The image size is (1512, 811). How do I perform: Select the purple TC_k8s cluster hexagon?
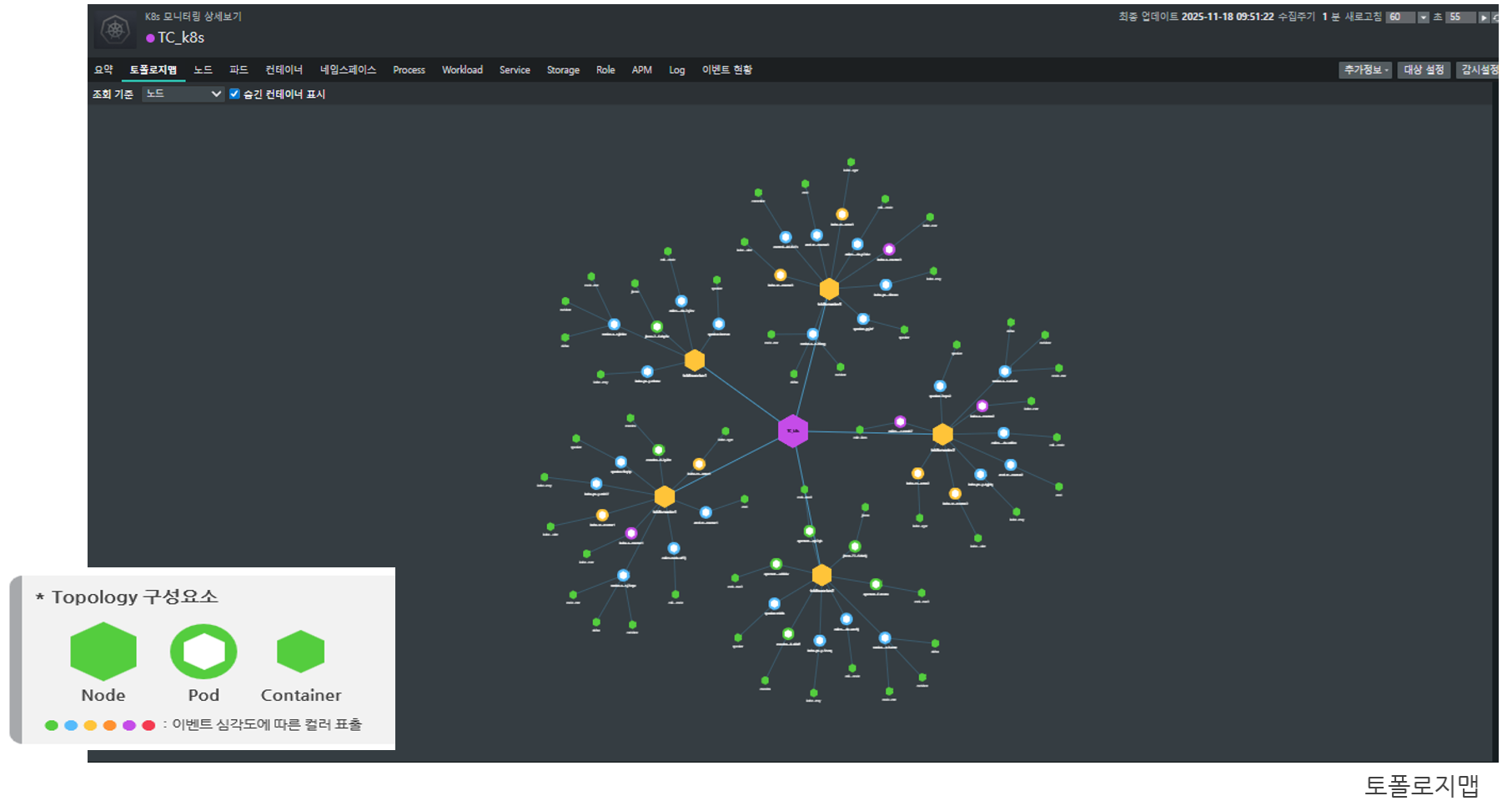tap(792, 431)
